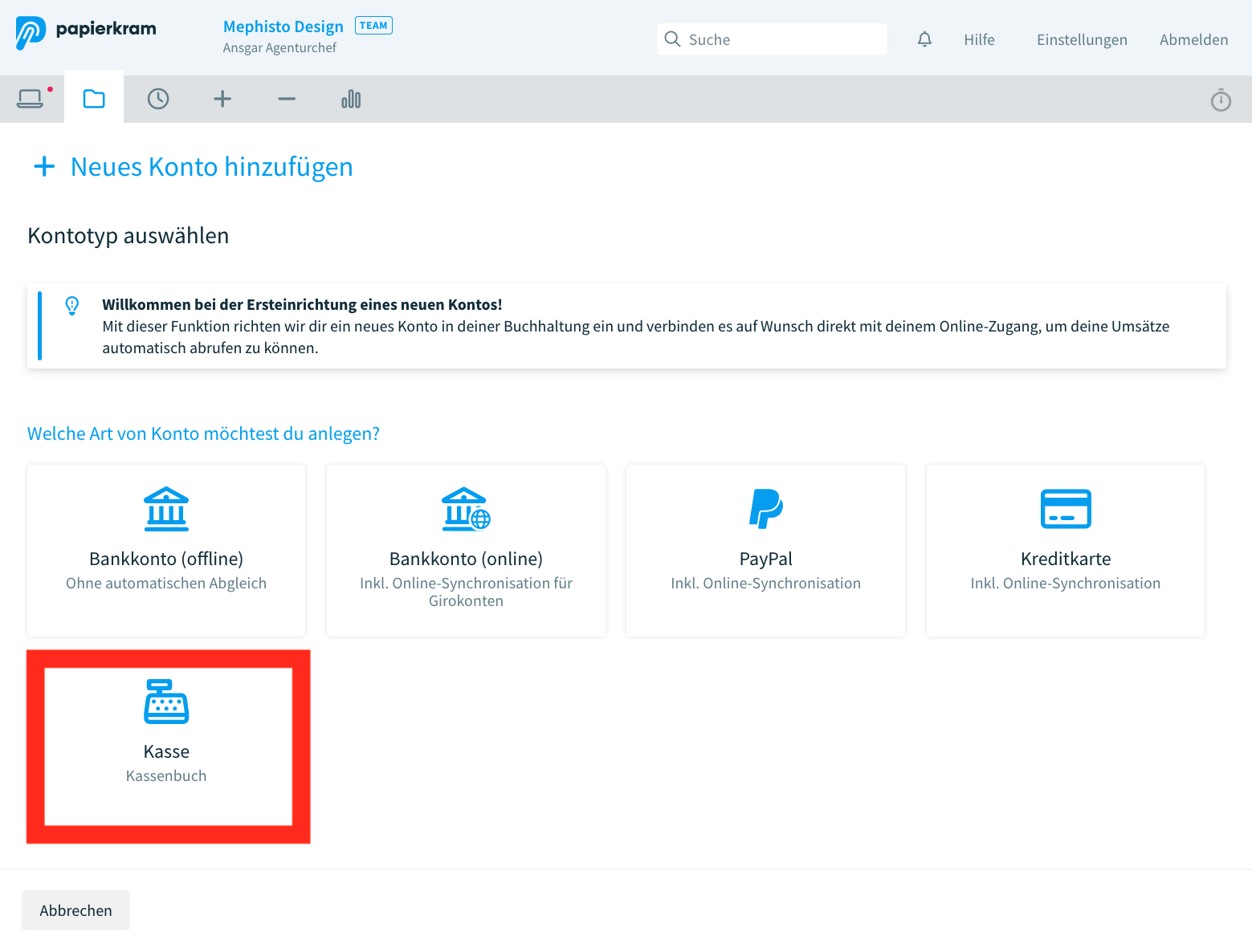Click the Kassenbuch subtitle
Viewport: 1252px width, 952px height.
(166, 776)
